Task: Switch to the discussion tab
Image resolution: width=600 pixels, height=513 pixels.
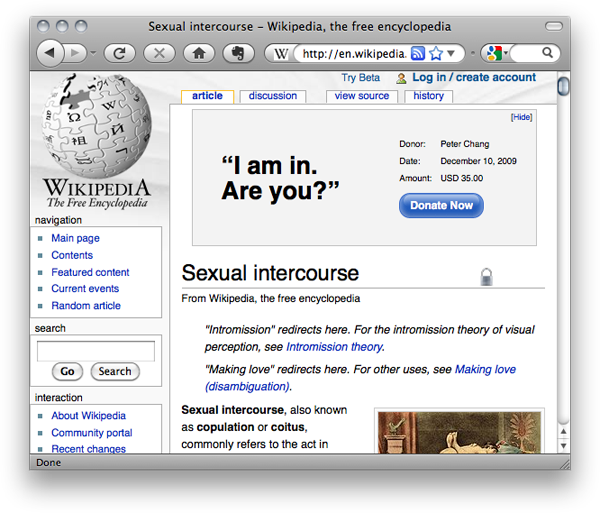Action: pos(273,96)
